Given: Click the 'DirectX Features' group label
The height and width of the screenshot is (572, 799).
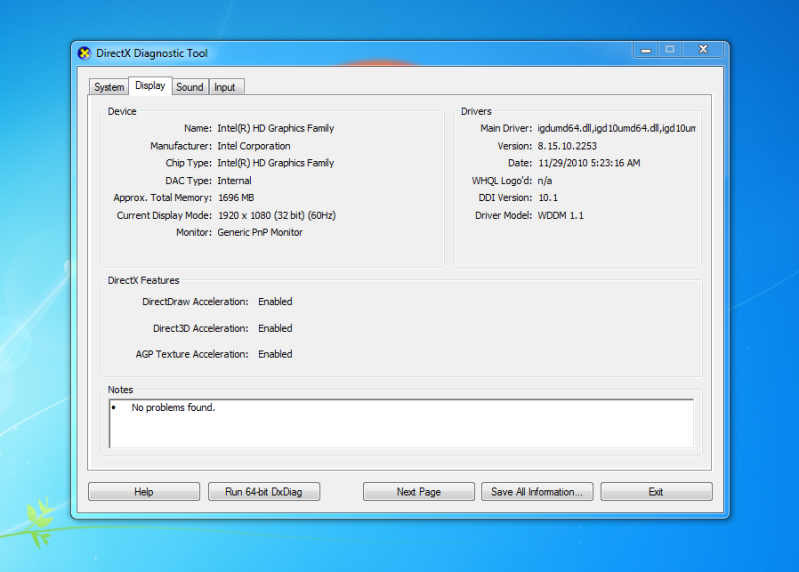Looking at the screenshot, I should 143,281.
